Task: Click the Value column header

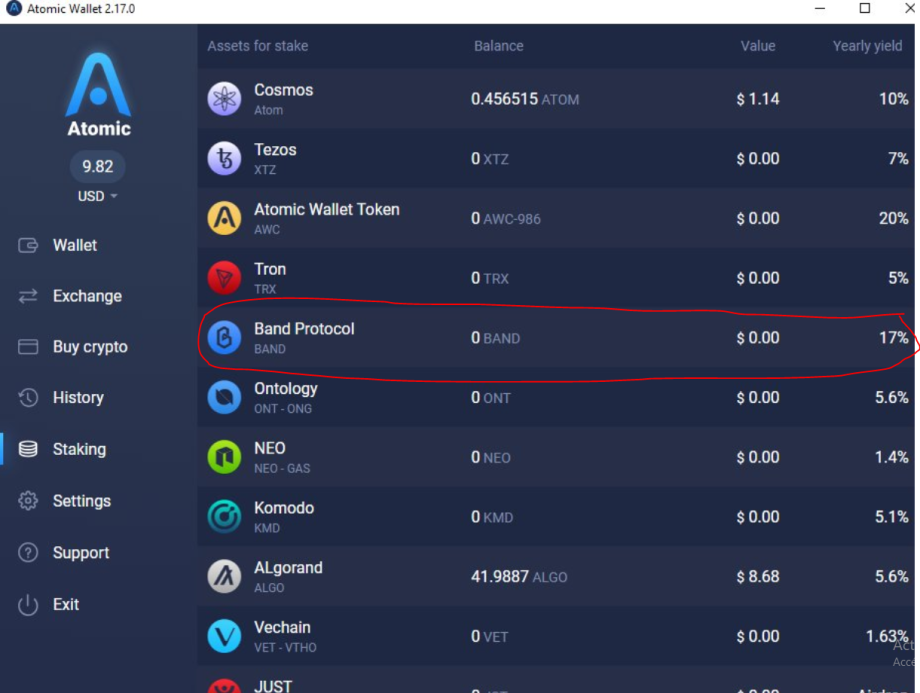Action: [x=758, y=46]
